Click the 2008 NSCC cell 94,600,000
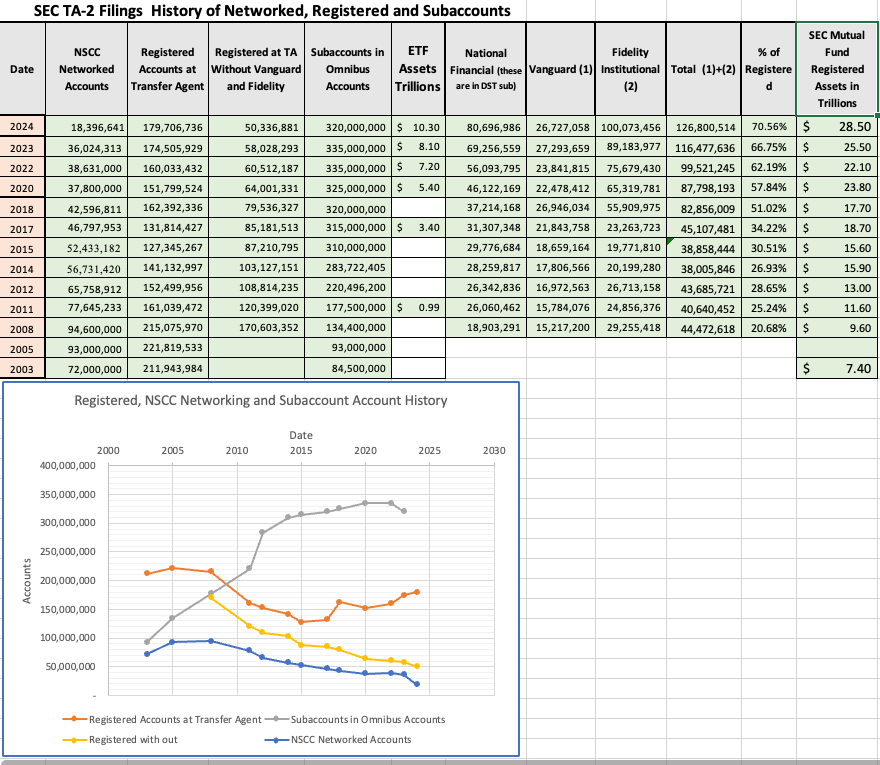Image resolution: width=880 pixels, height=765 pixels. pyautogui.click(x=86, y=328)
